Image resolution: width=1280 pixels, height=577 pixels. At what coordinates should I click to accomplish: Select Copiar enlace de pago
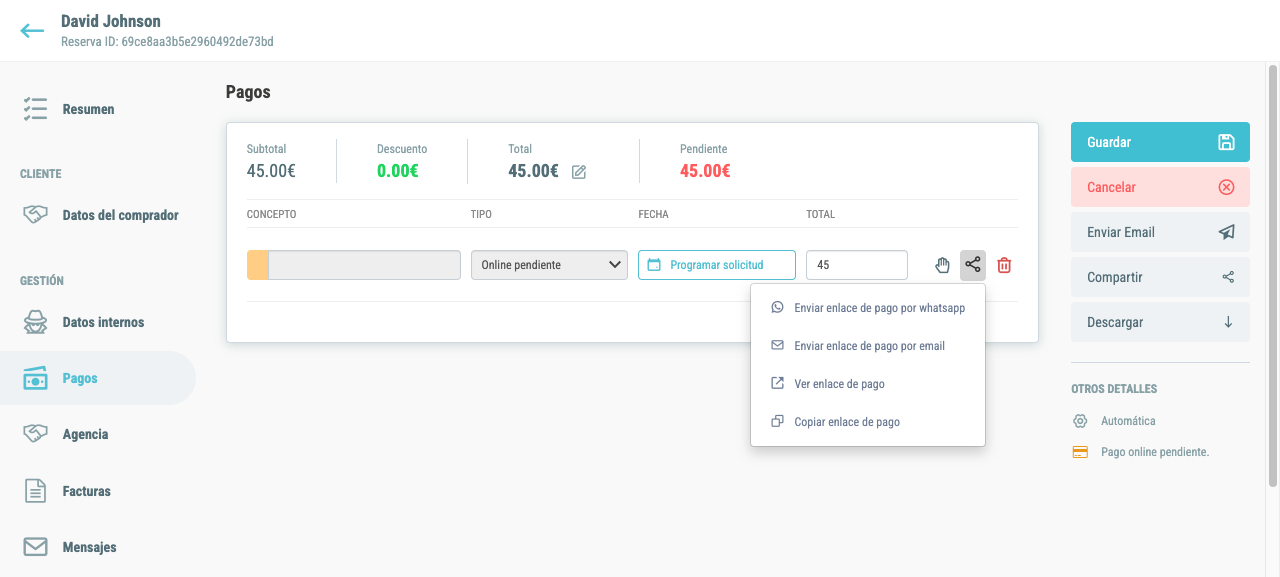coord(868,422)
